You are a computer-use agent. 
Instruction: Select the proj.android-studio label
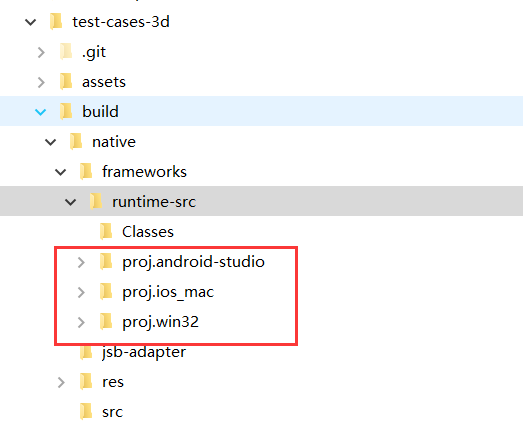pyautogui.click(x=193, y=263)
